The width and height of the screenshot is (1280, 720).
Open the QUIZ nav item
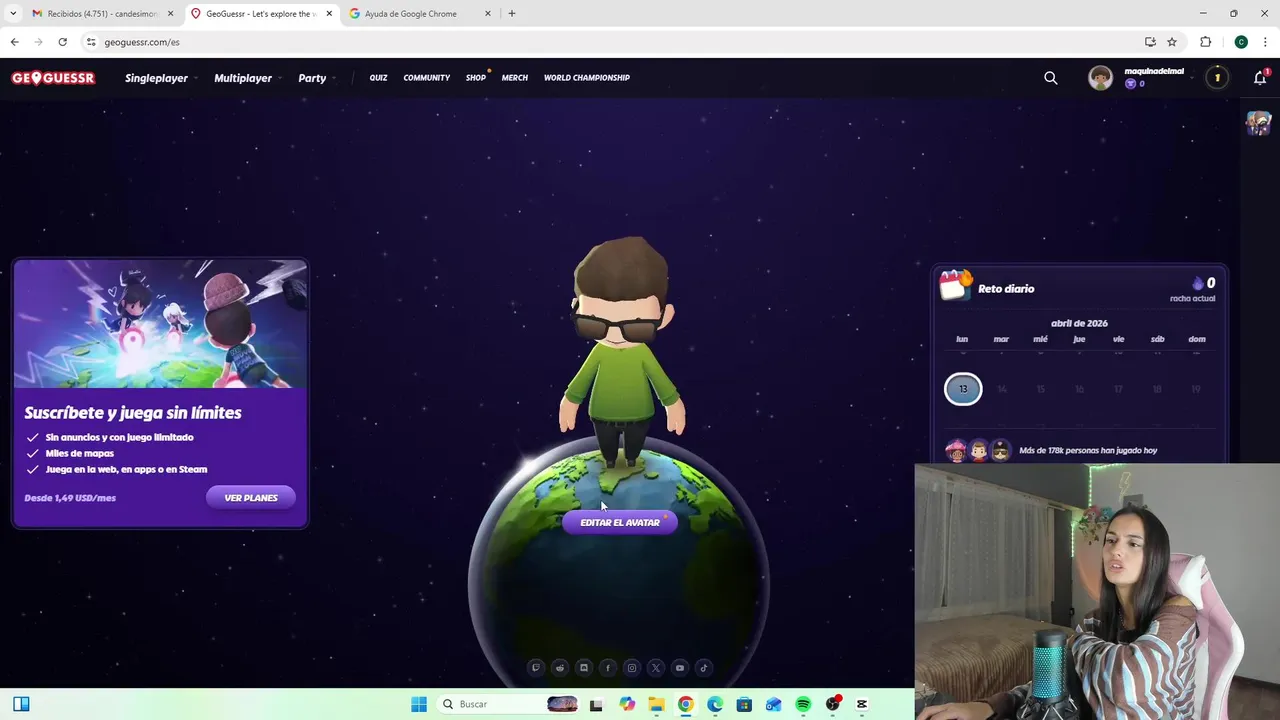378,78
